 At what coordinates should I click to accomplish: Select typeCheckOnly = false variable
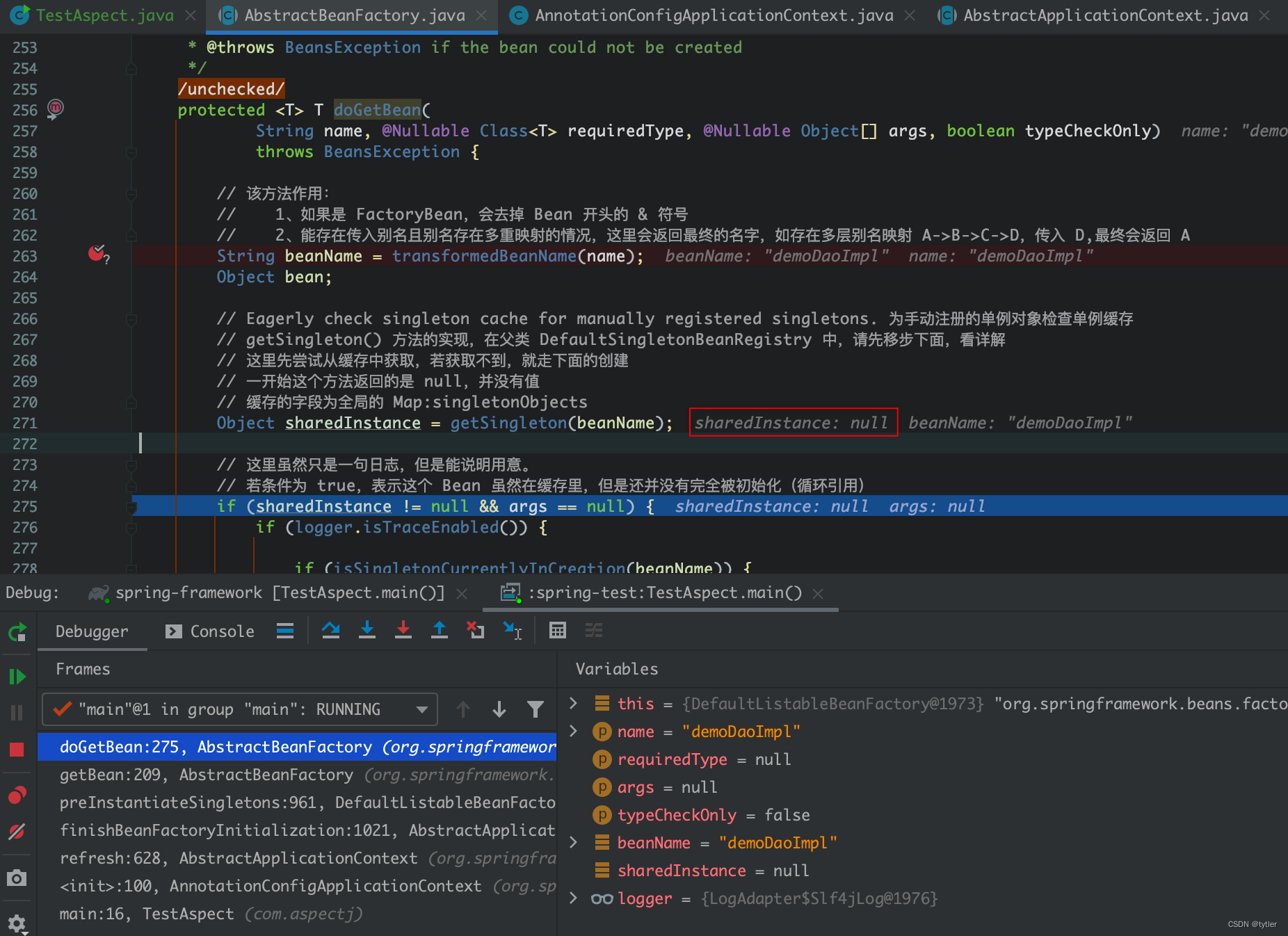coord(922,815)
